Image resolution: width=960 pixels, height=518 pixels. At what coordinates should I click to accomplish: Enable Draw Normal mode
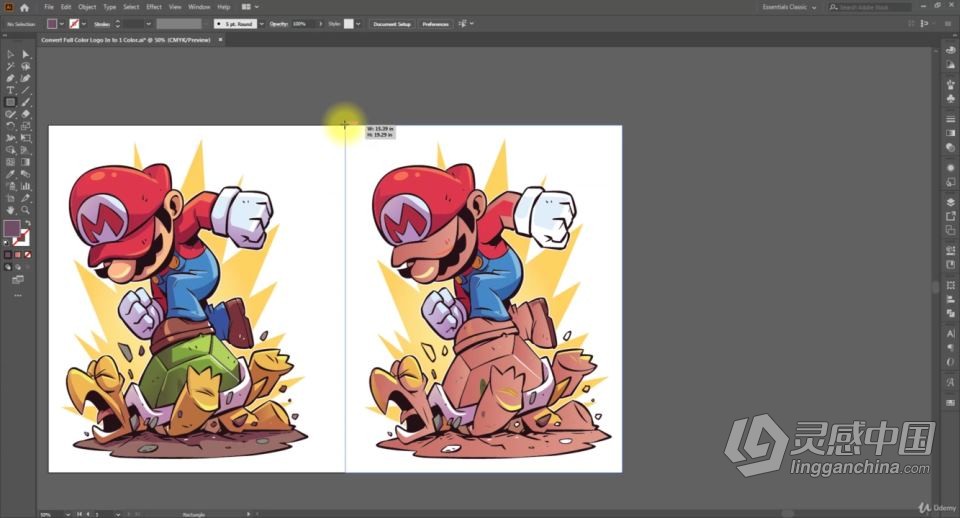click(8, 267)
